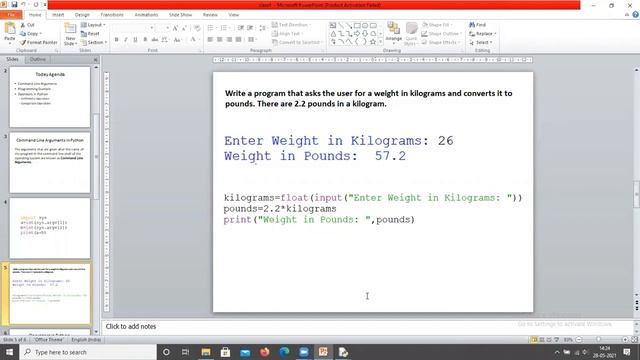Click Type here to search box

(88, 352)
